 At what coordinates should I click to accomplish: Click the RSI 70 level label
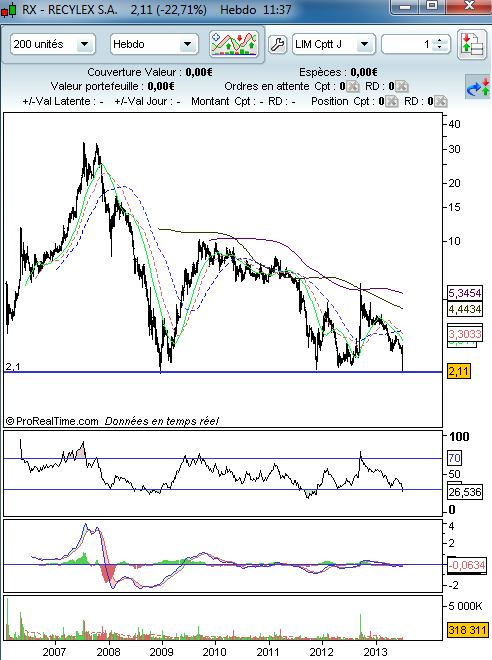pos(455,458)
